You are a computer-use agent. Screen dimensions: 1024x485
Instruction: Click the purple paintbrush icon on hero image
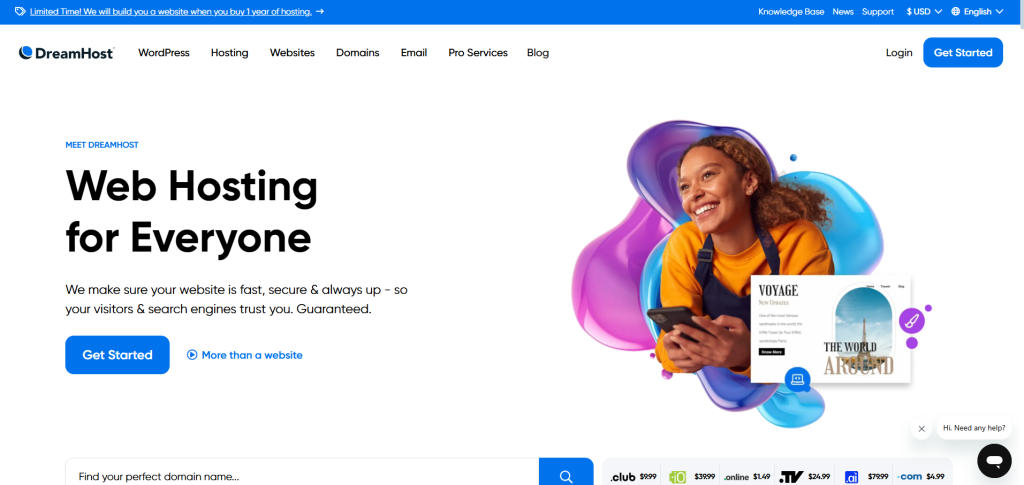912,321
